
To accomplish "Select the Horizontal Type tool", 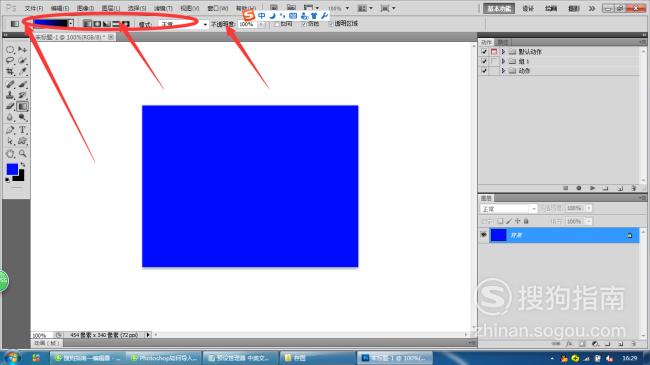I will pyautogui.click(x=22, y=130).
